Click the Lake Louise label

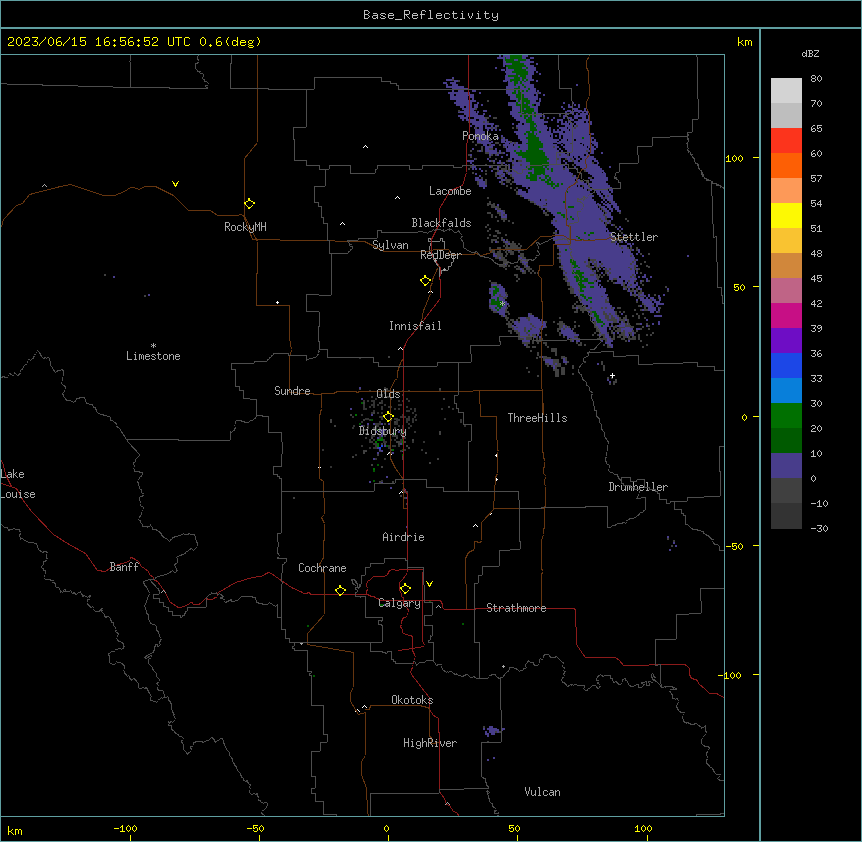(18, 484)
